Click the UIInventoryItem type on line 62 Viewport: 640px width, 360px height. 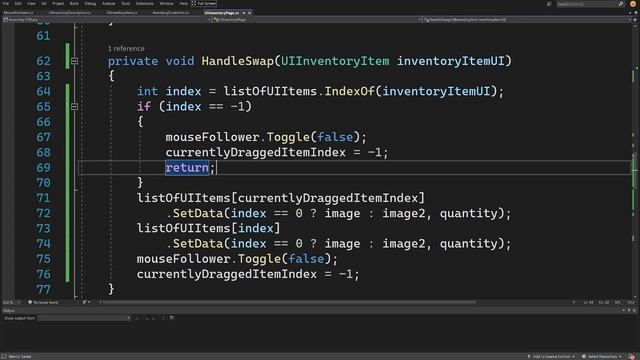pyautogui.click(x=335, y=61)
